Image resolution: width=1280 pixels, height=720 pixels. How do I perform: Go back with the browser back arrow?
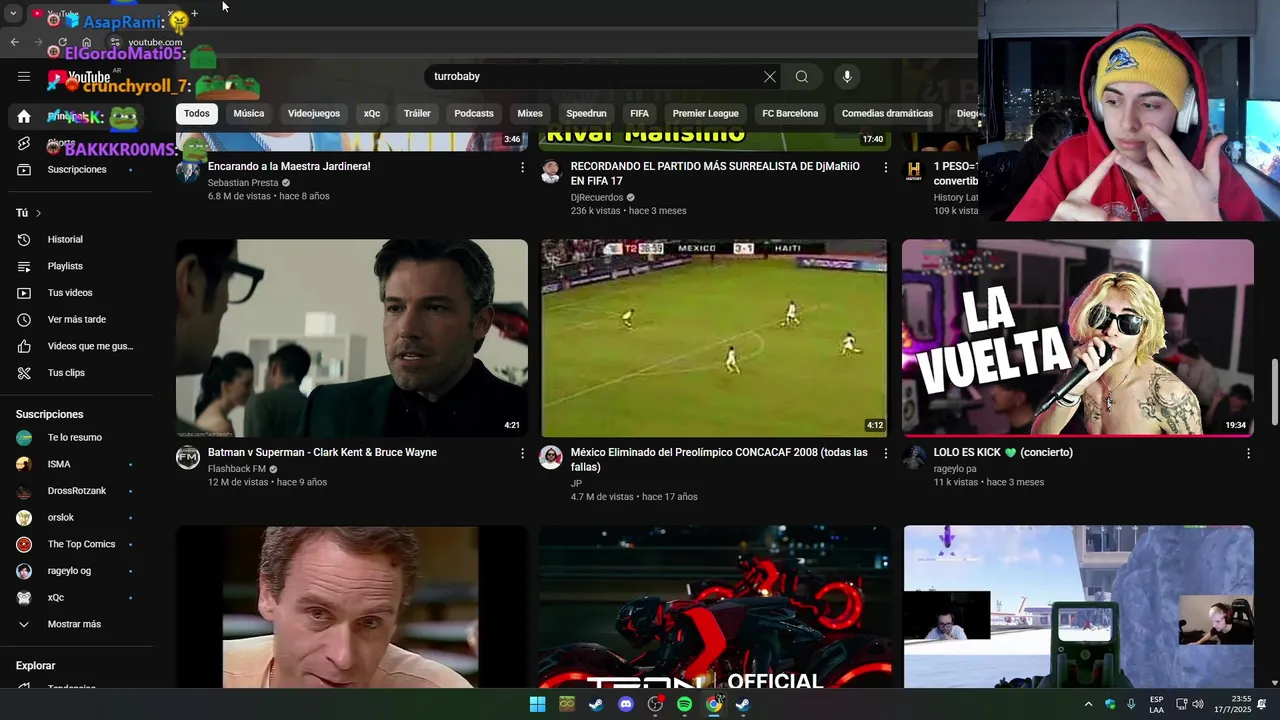tap(14, 42)
